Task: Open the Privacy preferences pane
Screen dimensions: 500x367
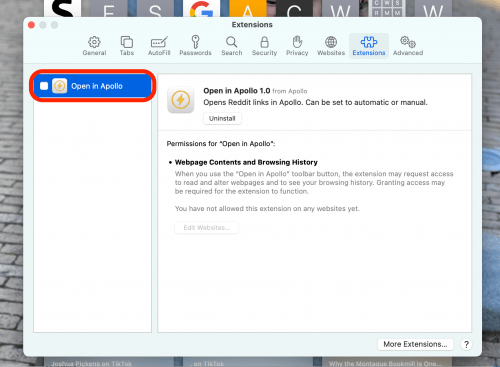Action: [297, 46]
